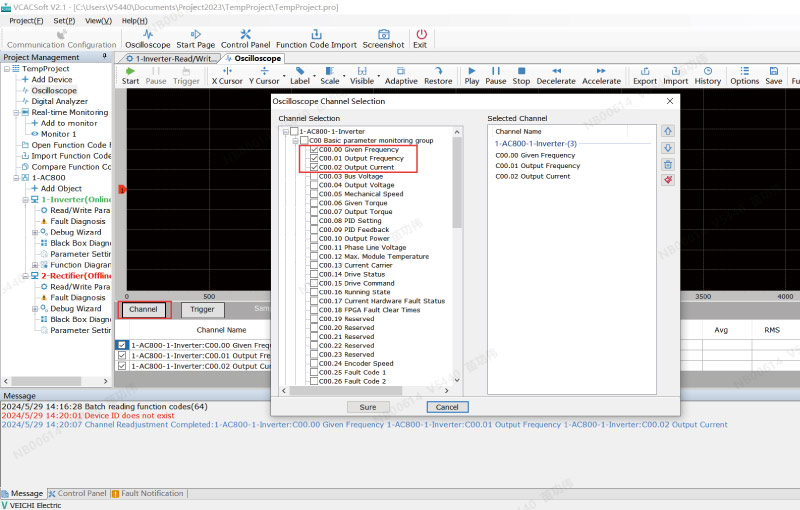Click Accelerate playback icon
Viewport: 800px width, 510px height.
[x=601, y=71]
